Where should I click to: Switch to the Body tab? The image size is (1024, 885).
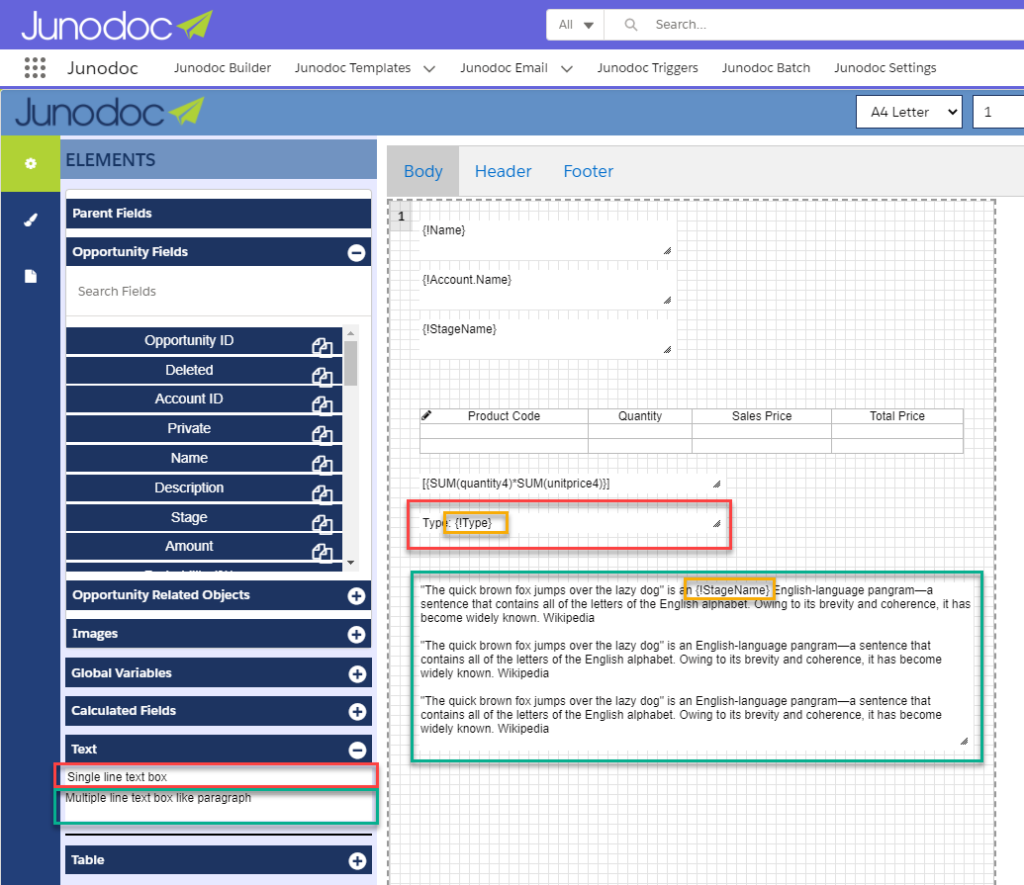coord(423,171)
